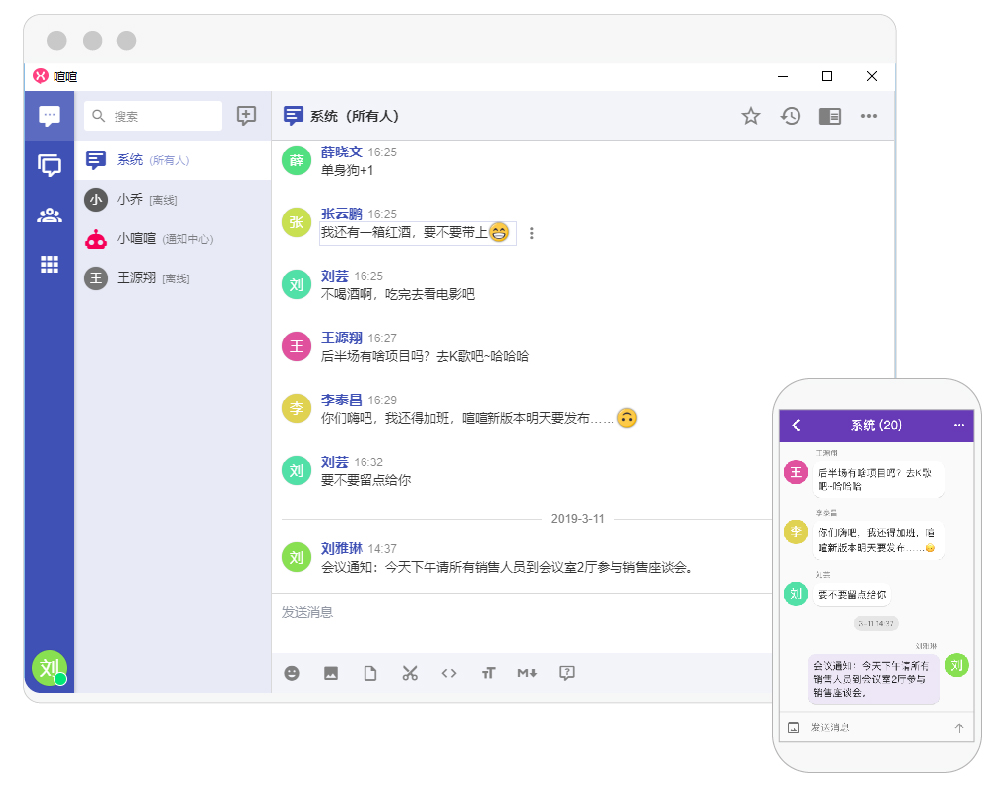The image size is (998, 802).
Task: Open more options menu in chat header
Action: pos(869,116)
